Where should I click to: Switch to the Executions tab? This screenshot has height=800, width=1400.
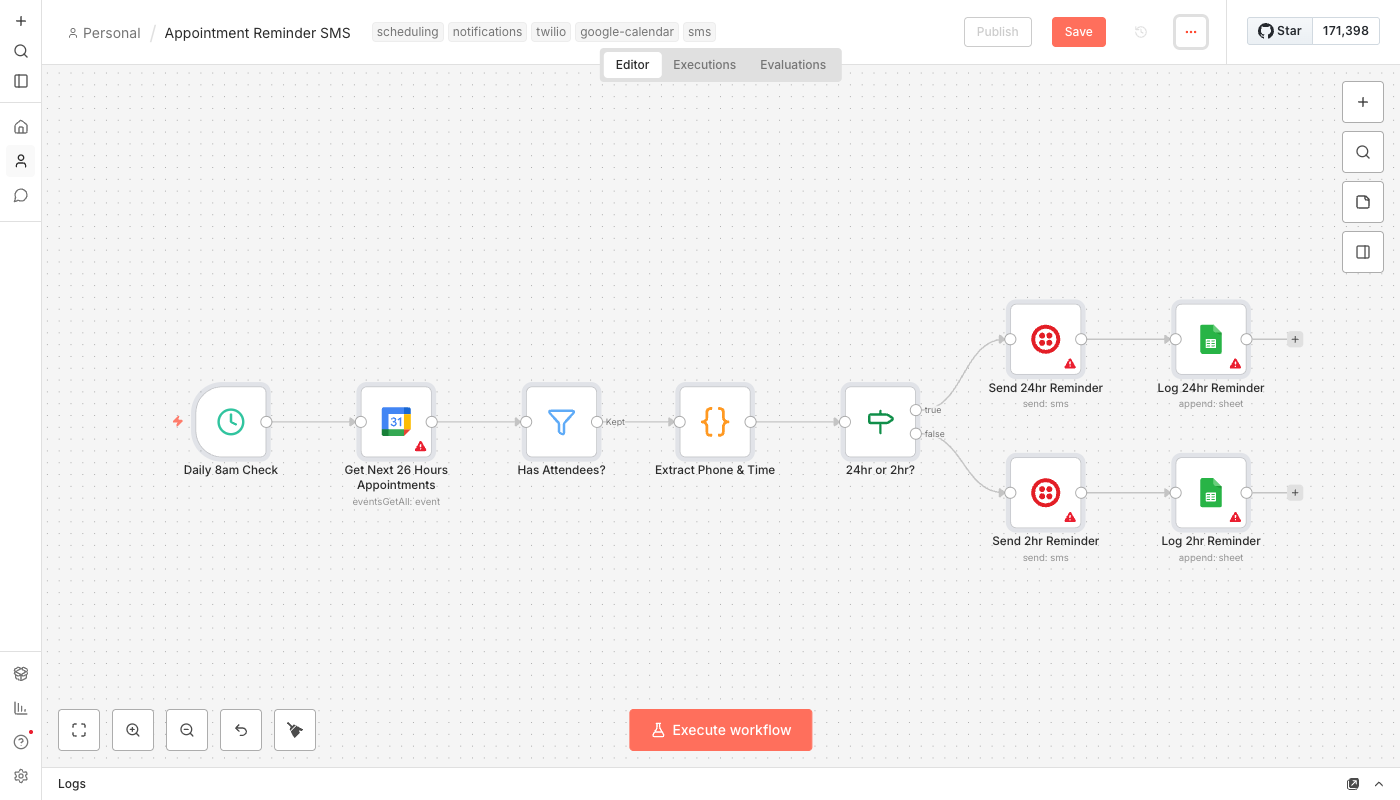(x=704, y=65)
